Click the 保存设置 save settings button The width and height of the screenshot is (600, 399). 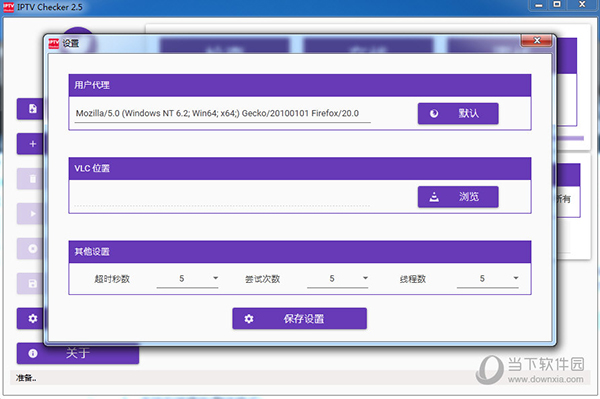[299, 318]
